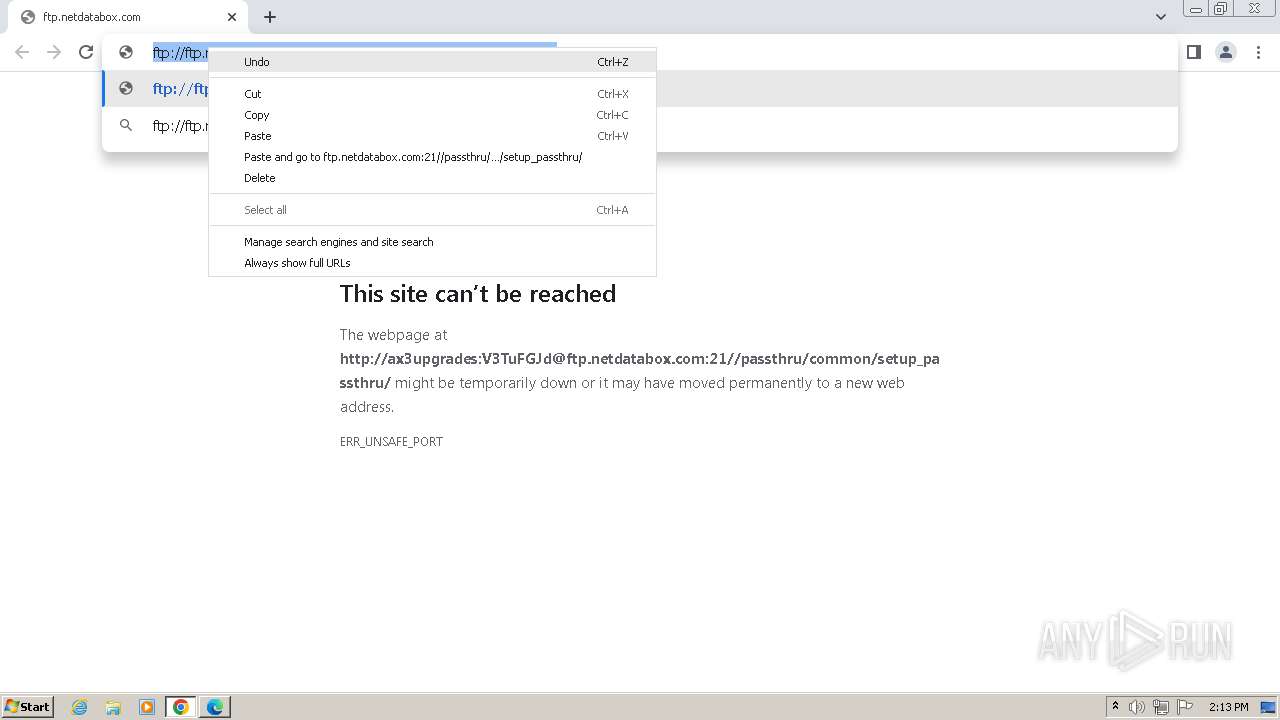Choose Delete from the context menu
The image size is (1280, 720).
(432, 178)
